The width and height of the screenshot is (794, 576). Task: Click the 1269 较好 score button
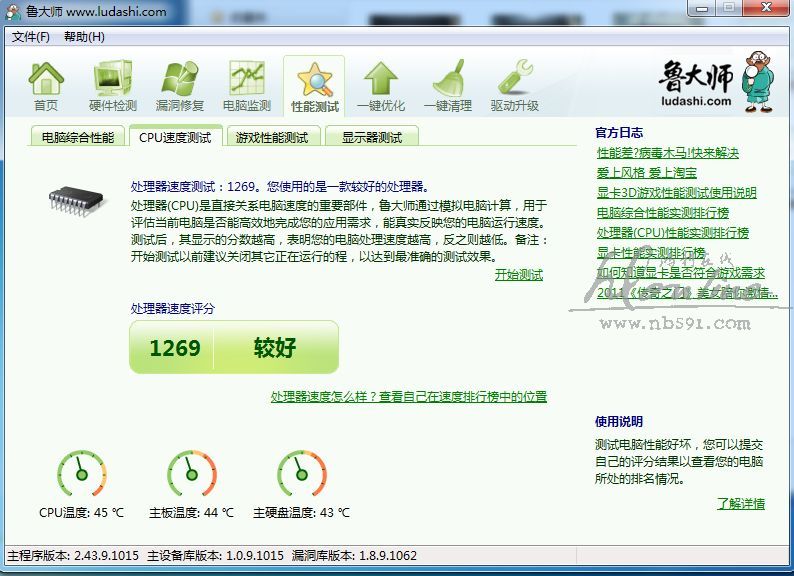(x=234, y=348)
